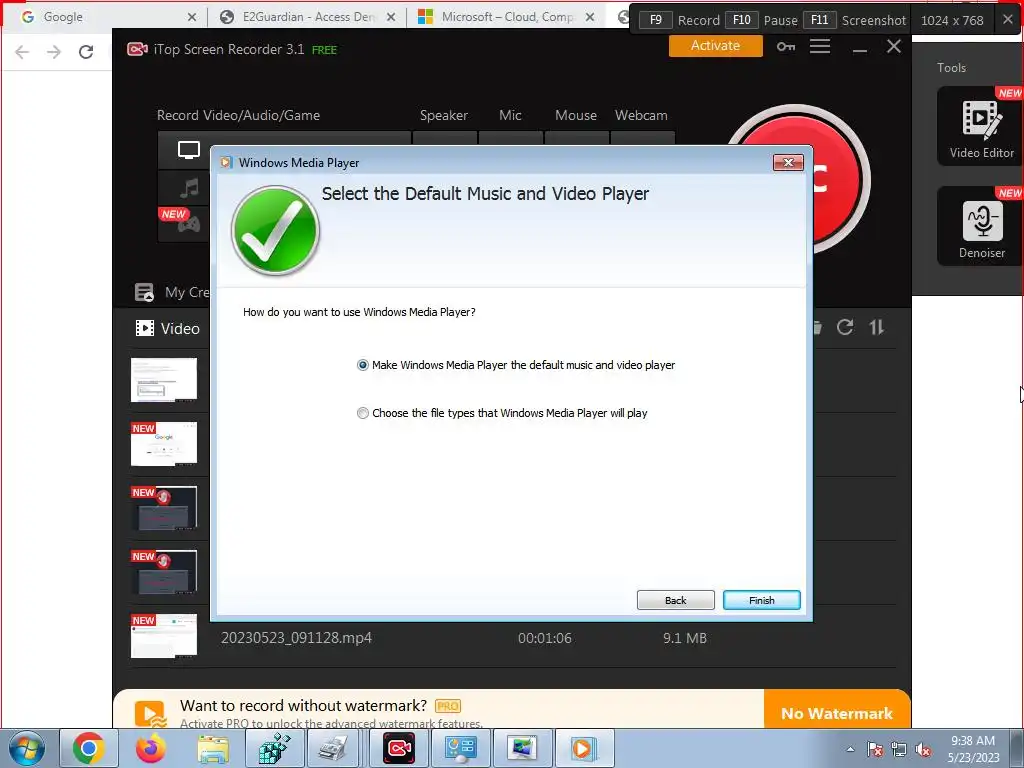Click Finish in Windows Media Player dialog

pyautogui.click(x=761, y=600)
